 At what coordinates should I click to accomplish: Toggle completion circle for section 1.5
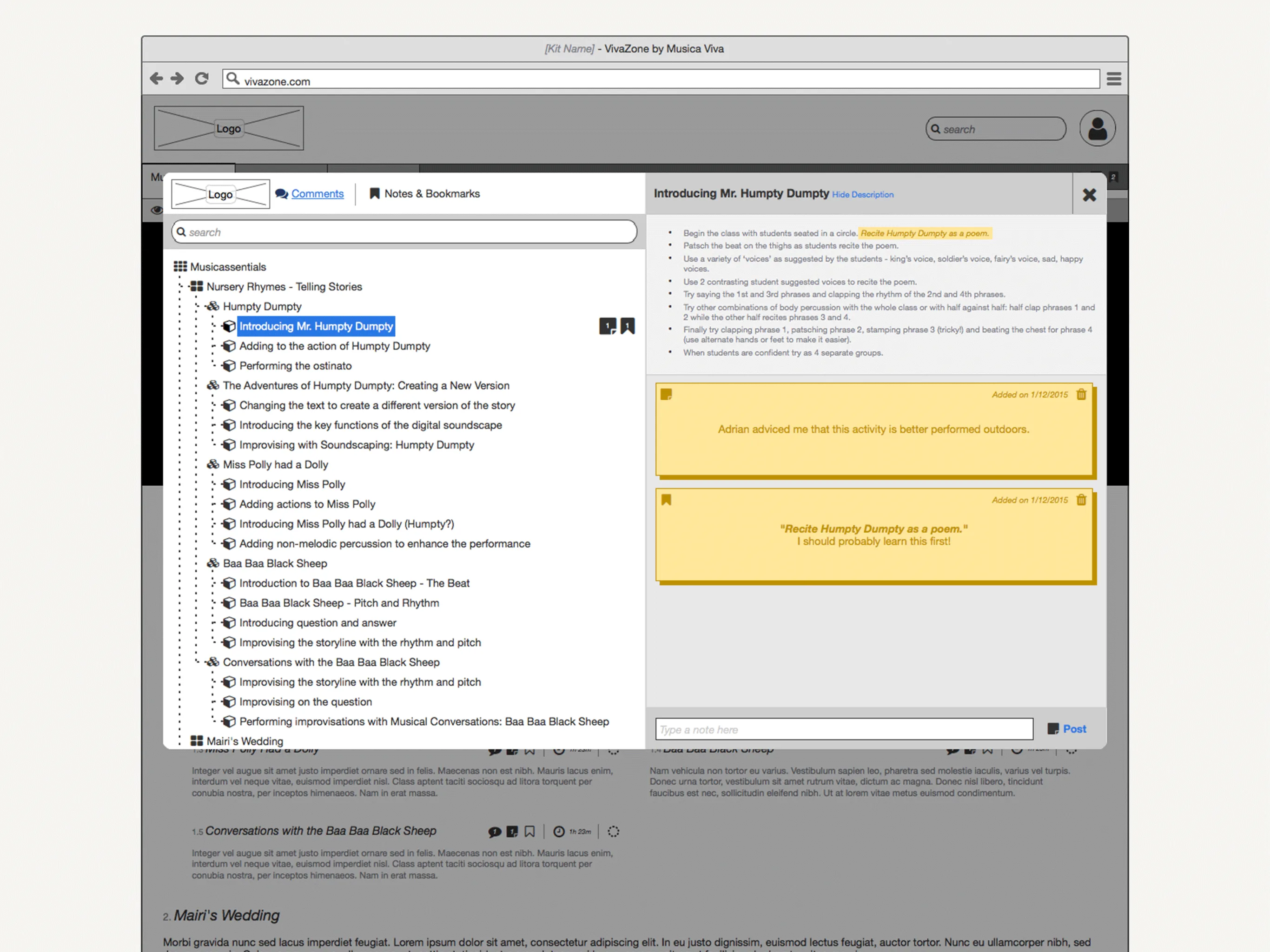point(613,832)
